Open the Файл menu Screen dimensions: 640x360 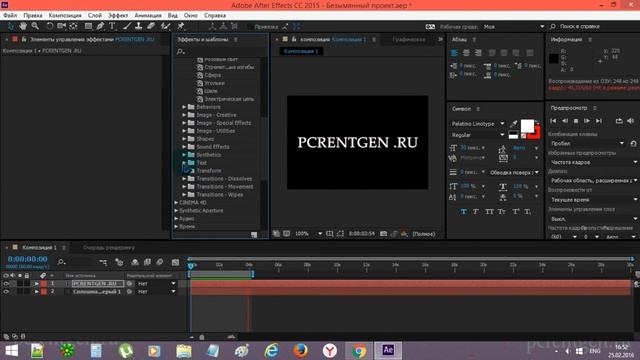click(10, 15)
